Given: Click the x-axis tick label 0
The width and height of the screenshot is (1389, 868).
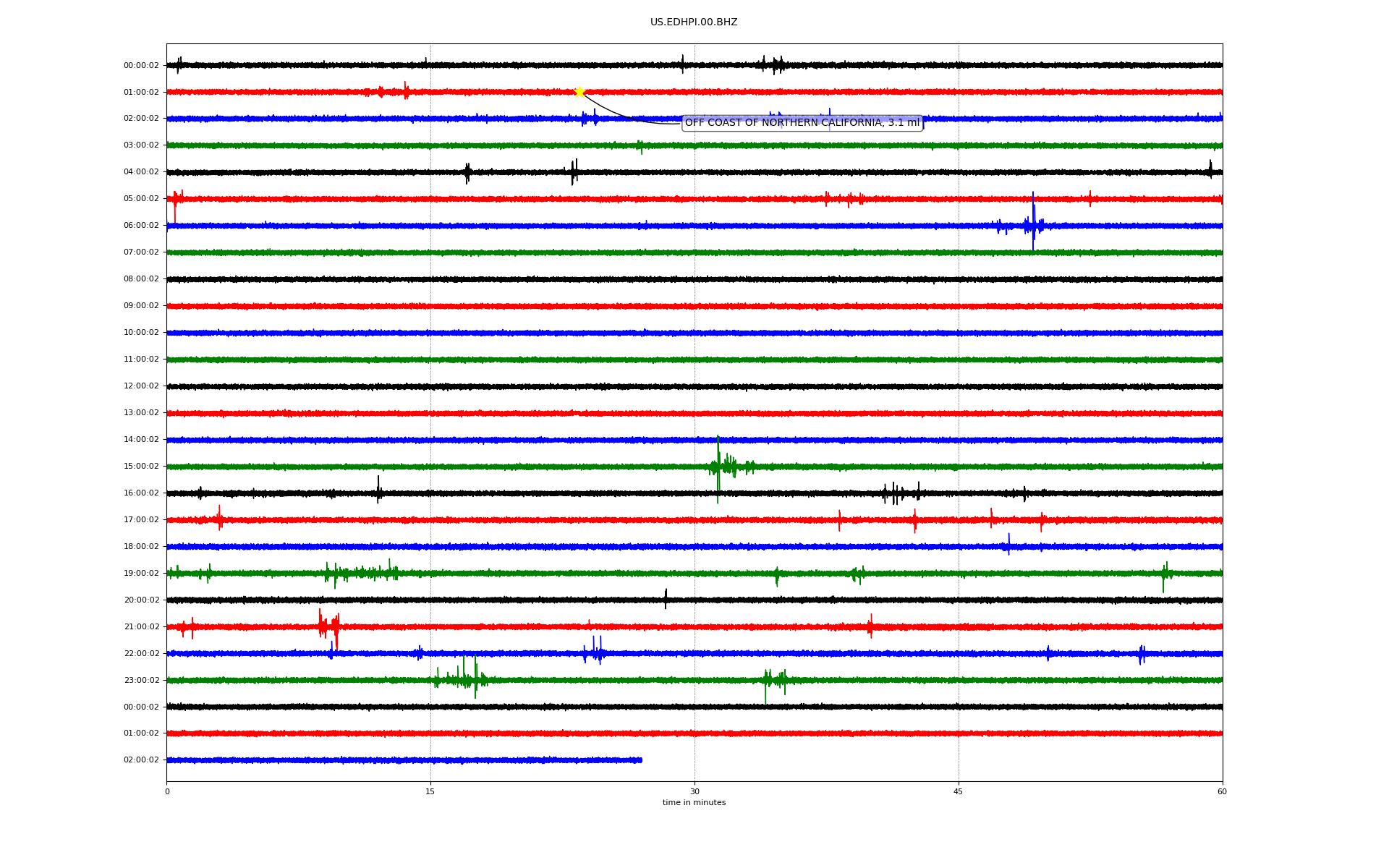Looking at the screenshot, I should (x=167, y=792).
